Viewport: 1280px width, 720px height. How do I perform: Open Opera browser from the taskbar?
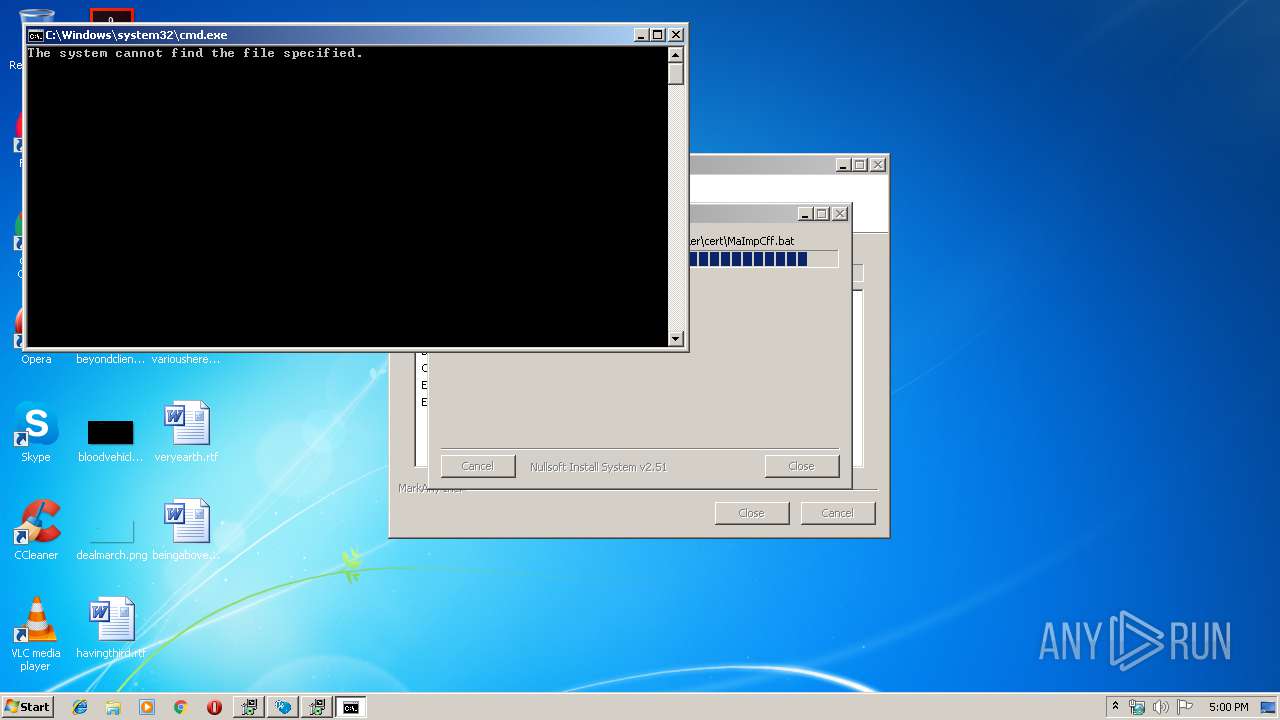tap(214, 707)
